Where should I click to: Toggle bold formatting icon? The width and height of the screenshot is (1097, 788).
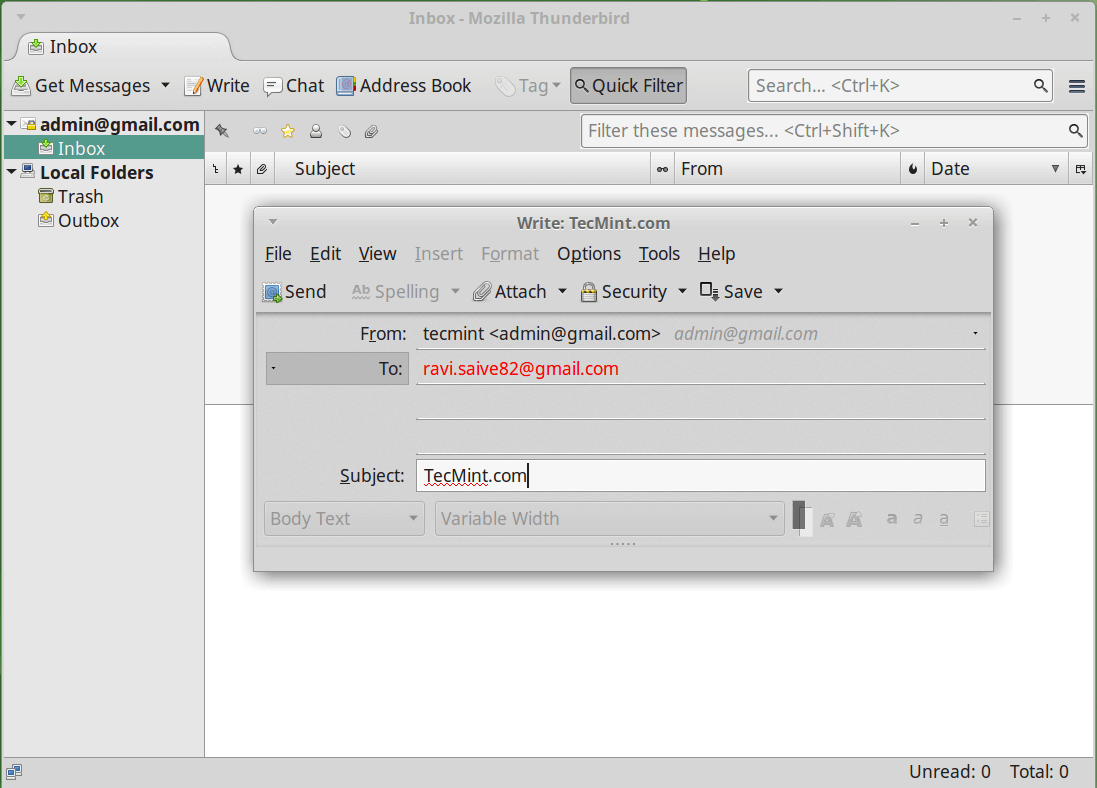pyautogui.click(x=891, y=519)
